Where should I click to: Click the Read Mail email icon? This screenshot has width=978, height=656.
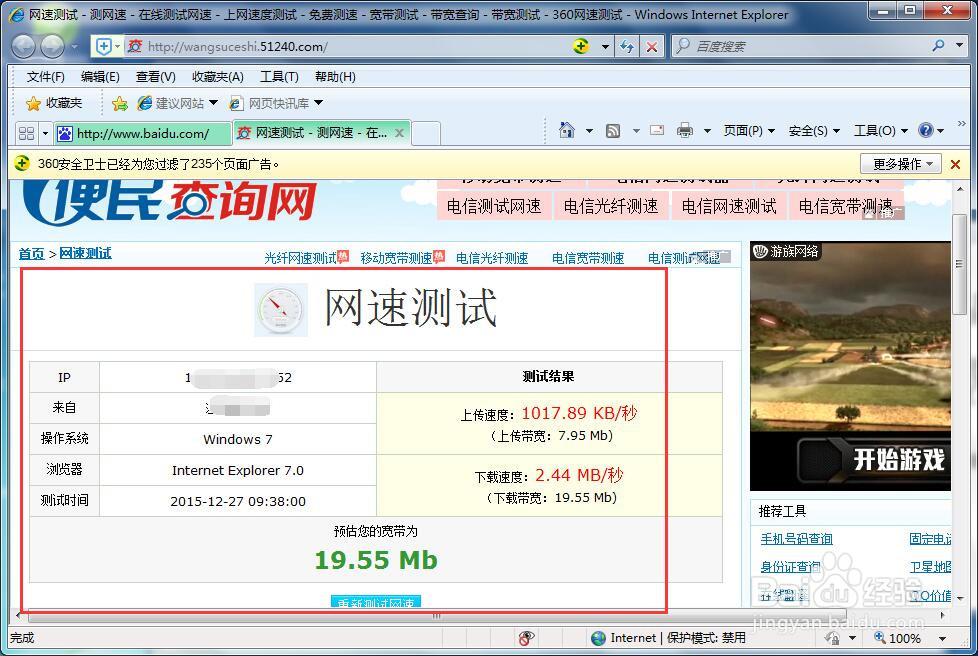point(657,130)
